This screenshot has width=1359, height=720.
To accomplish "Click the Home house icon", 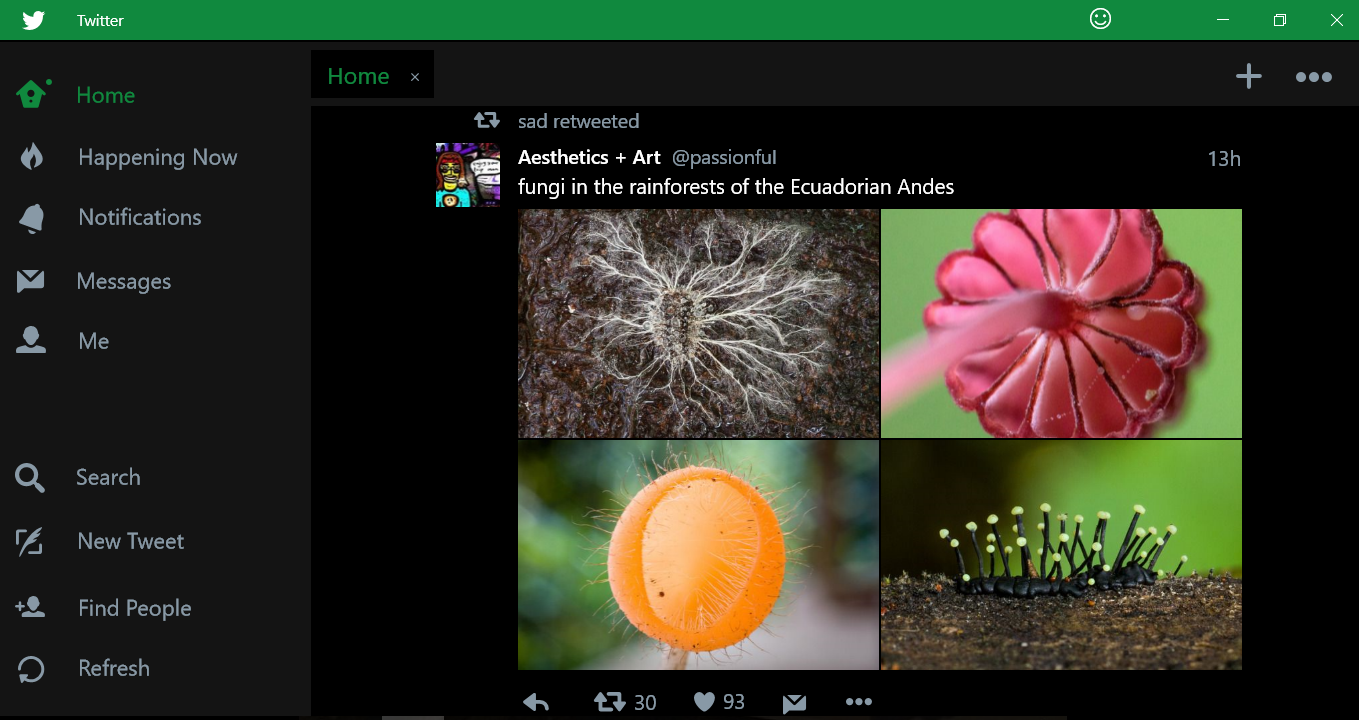I will click(32, 94).
